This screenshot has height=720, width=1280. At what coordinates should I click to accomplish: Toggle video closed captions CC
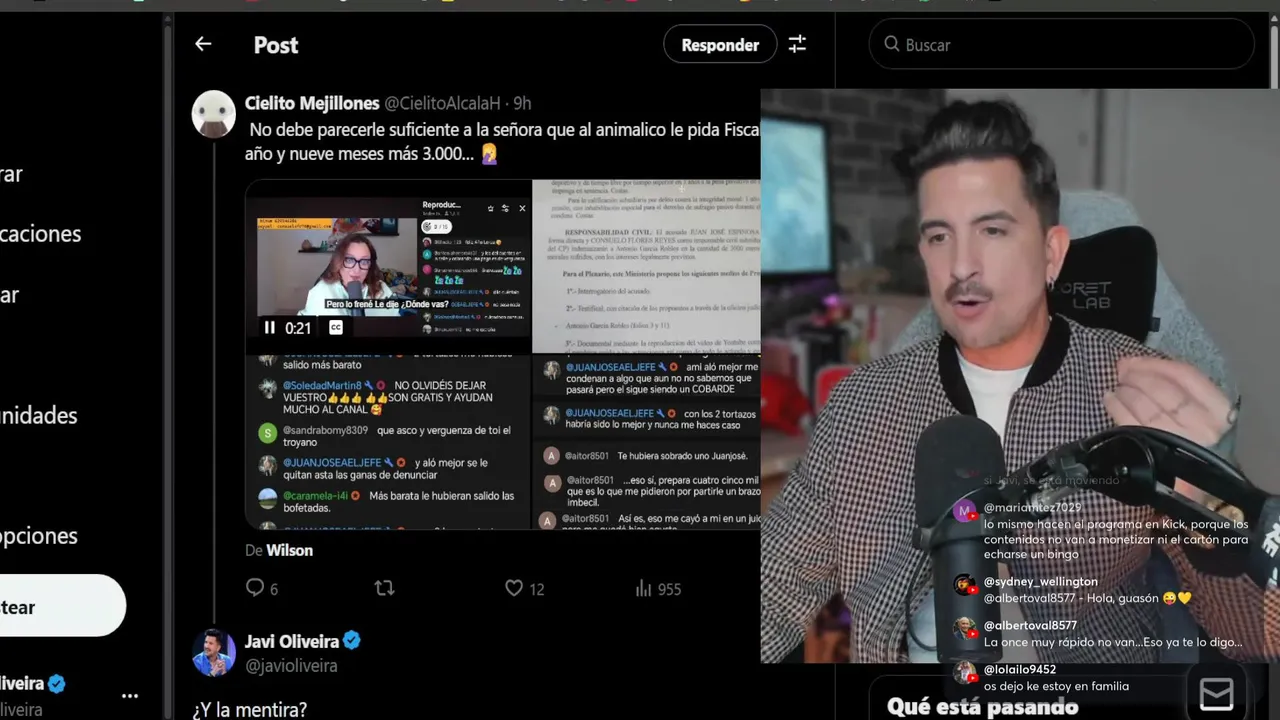coord(336,327)
